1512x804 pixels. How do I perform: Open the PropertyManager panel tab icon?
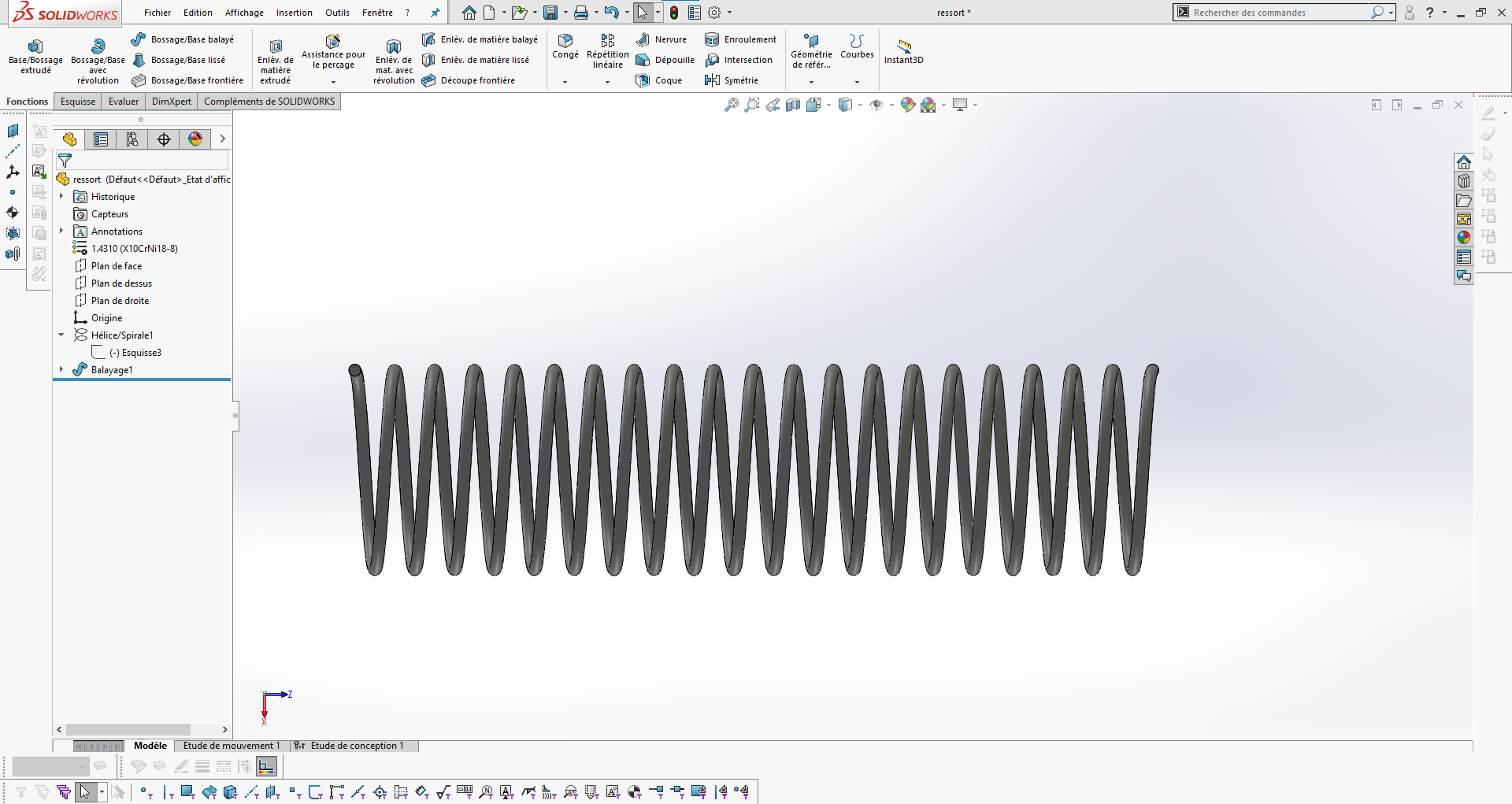click(101, 139)
